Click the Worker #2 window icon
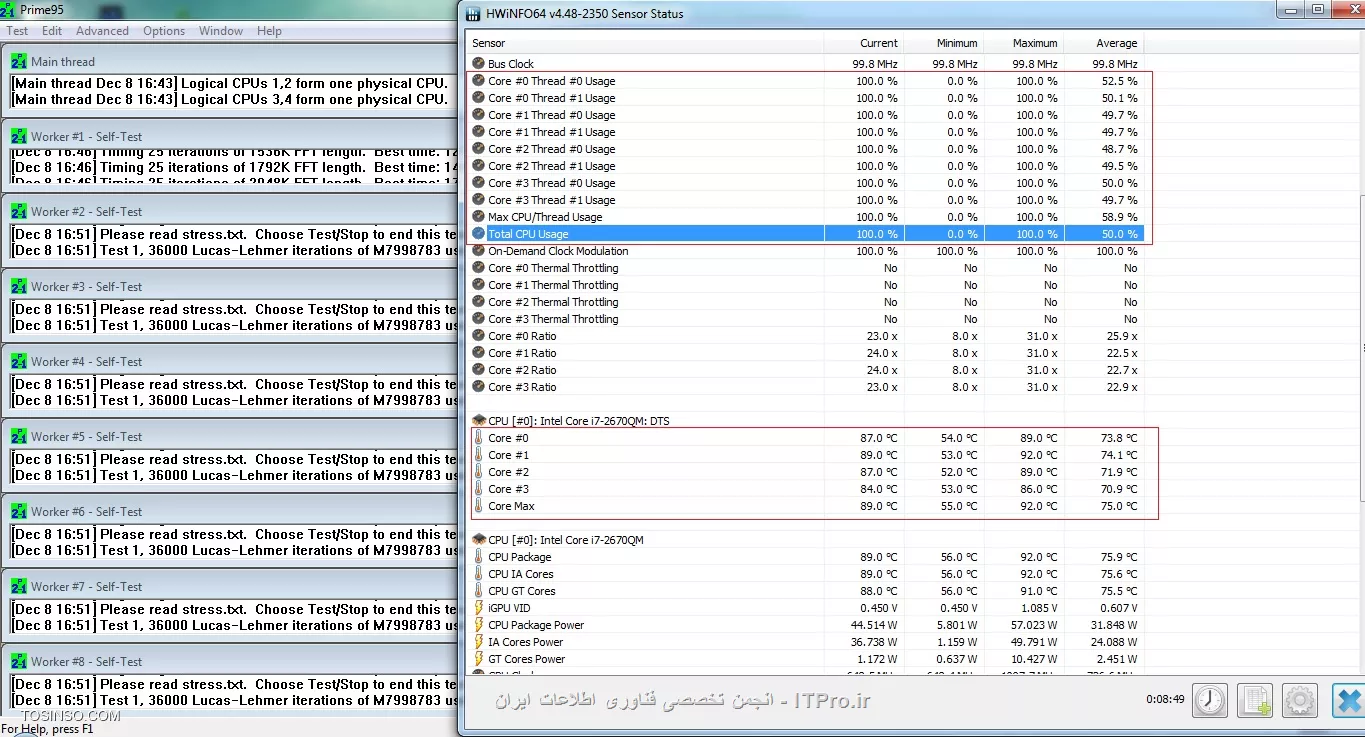This screenshot has height=737, width=1365. pos(19,211)
